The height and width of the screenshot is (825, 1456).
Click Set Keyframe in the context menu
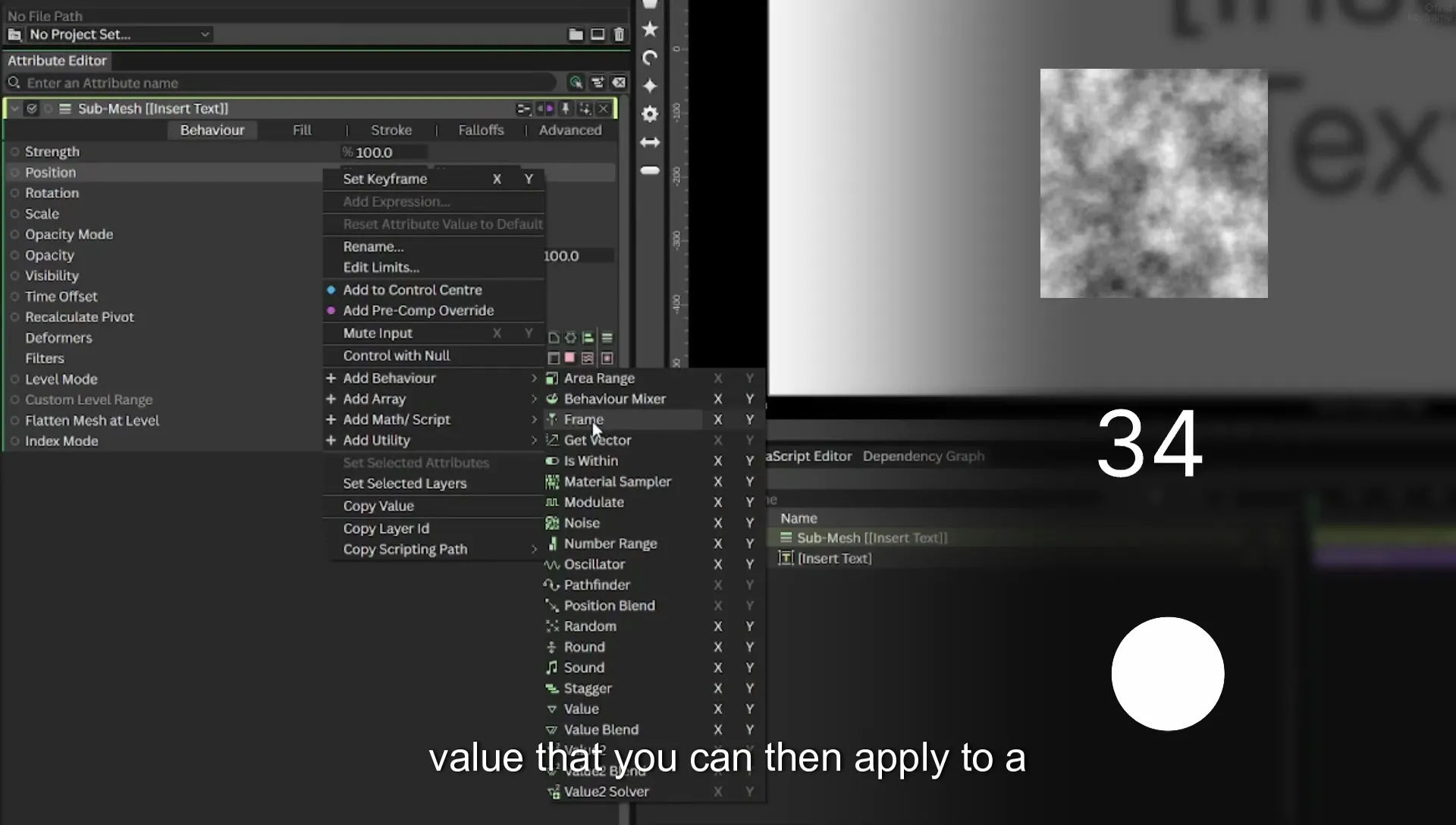pyautogui.click(x=385, y=179)
